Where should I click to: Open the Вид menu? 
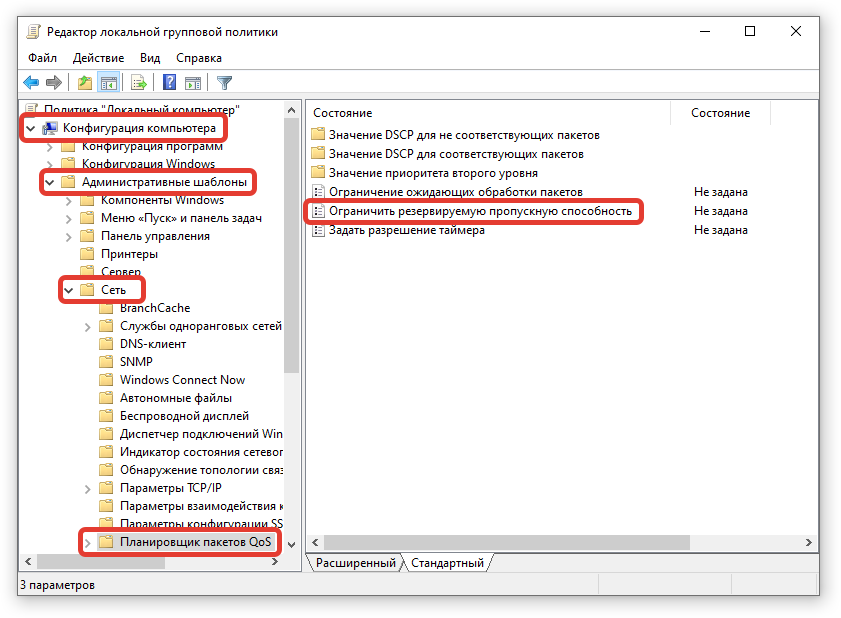tap(150, 58)
